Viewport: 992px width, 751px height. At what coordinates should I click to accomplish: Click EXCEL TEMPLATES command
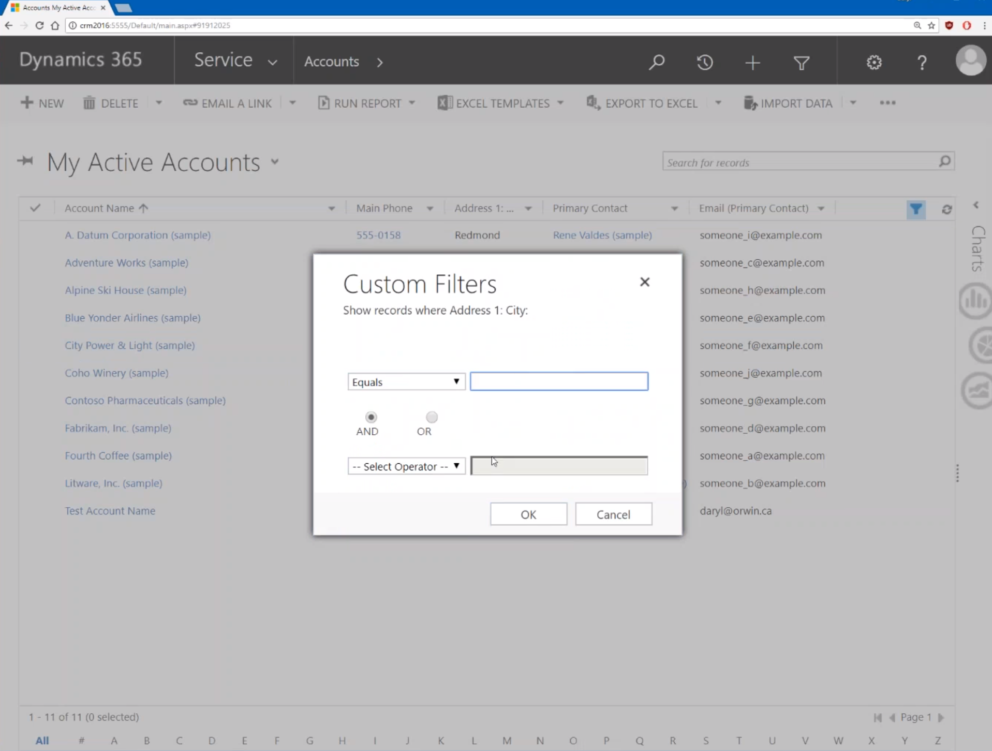(494, 103)
